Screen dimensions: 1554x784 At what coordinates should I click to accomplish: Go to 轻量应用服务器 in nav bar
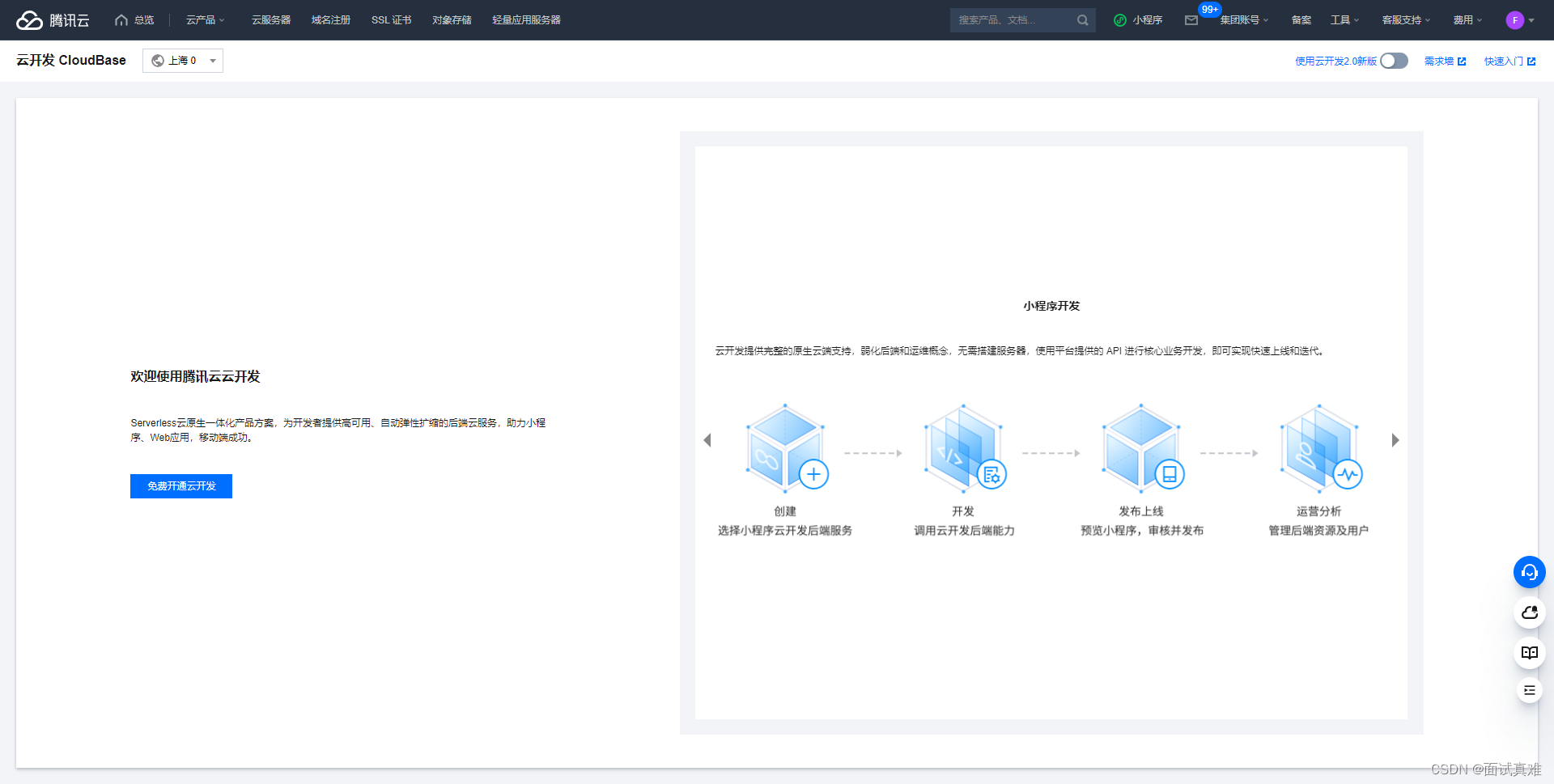click(526, 20)
